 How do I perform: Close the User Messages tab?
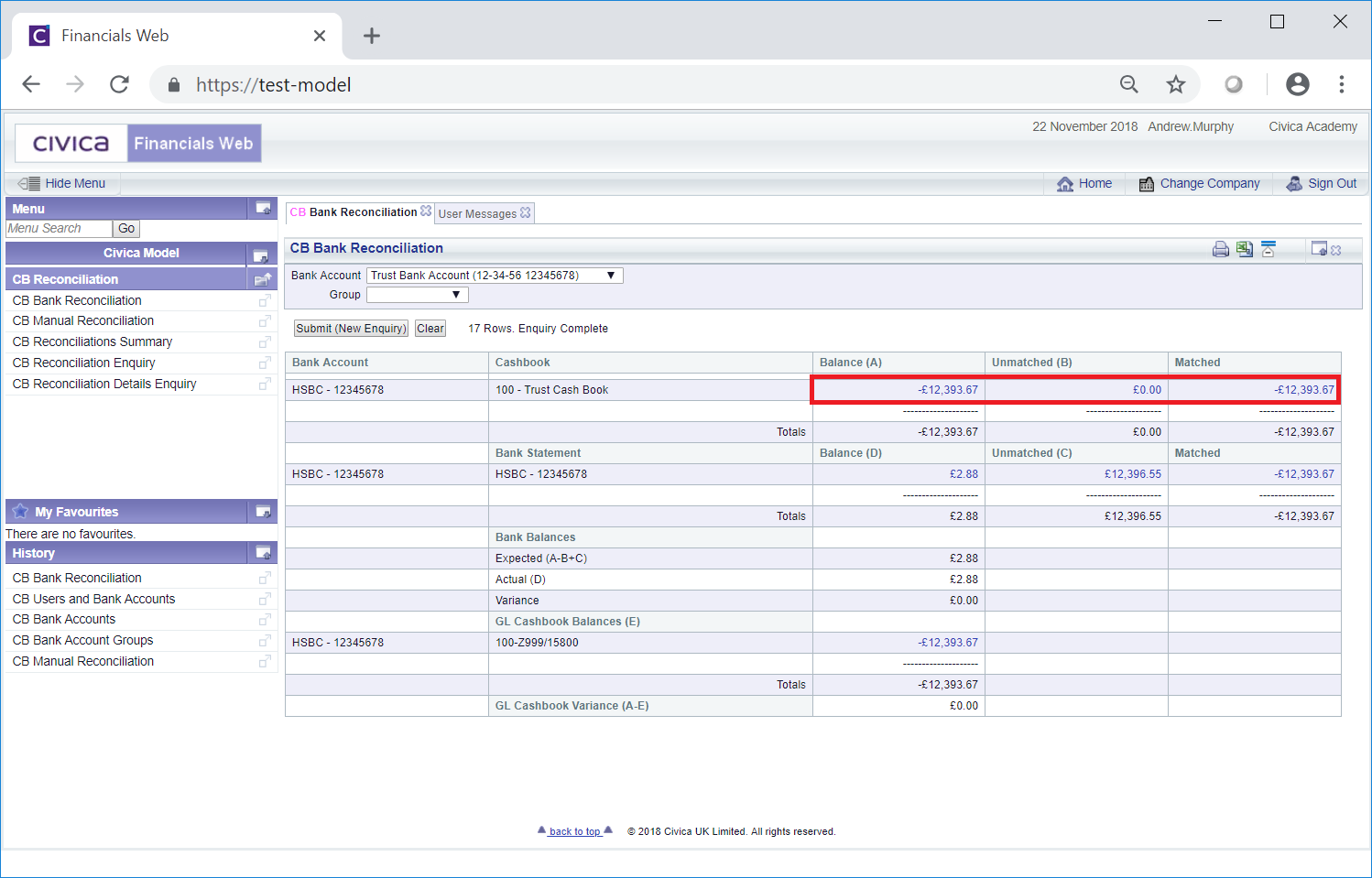pyautogui.click(x=526, y=212)
